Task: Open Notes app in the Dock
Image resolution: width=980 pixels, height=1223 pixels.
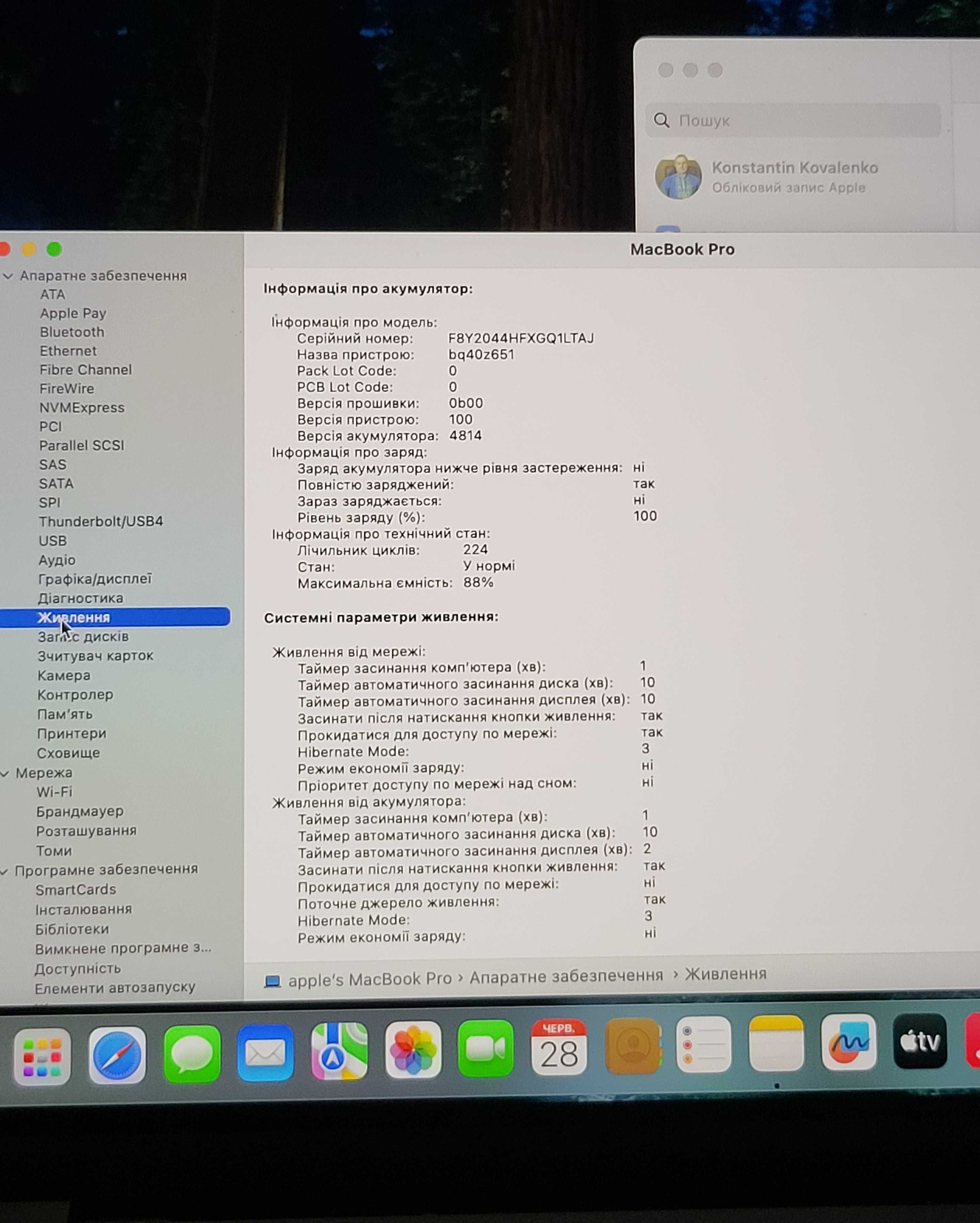Action: coord(776,1044)
